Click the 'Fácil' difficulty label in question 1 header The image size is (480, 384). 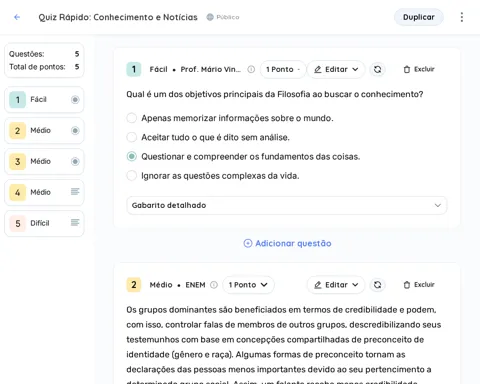point(158,69)
